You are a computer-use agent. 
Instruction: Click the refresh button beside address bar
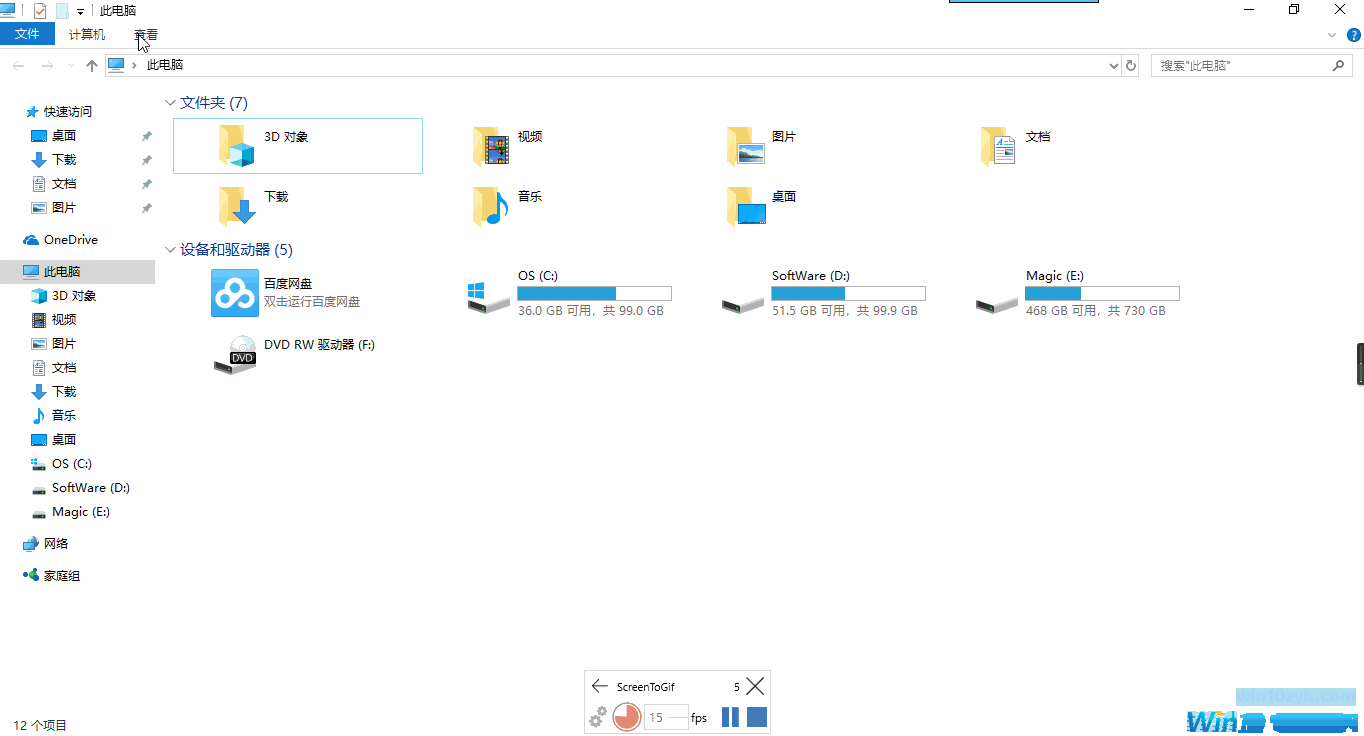(1131, 65)
